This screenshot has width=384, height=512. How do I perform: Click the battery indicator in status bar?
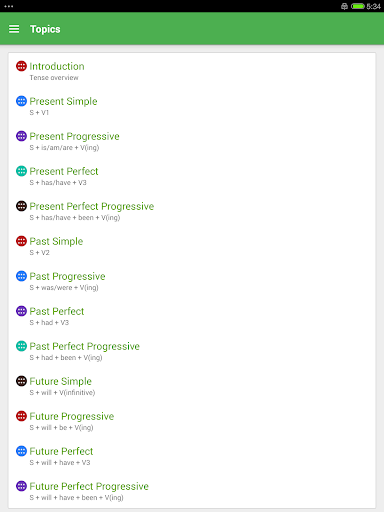358,6
